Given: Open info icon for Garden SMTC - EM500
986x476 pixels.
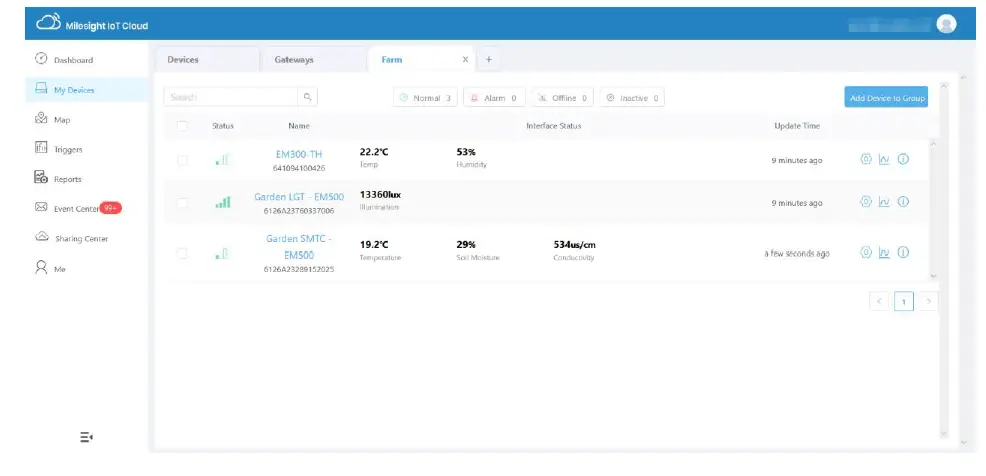Looking at the screenshot, I should click(x=903, y=252).
